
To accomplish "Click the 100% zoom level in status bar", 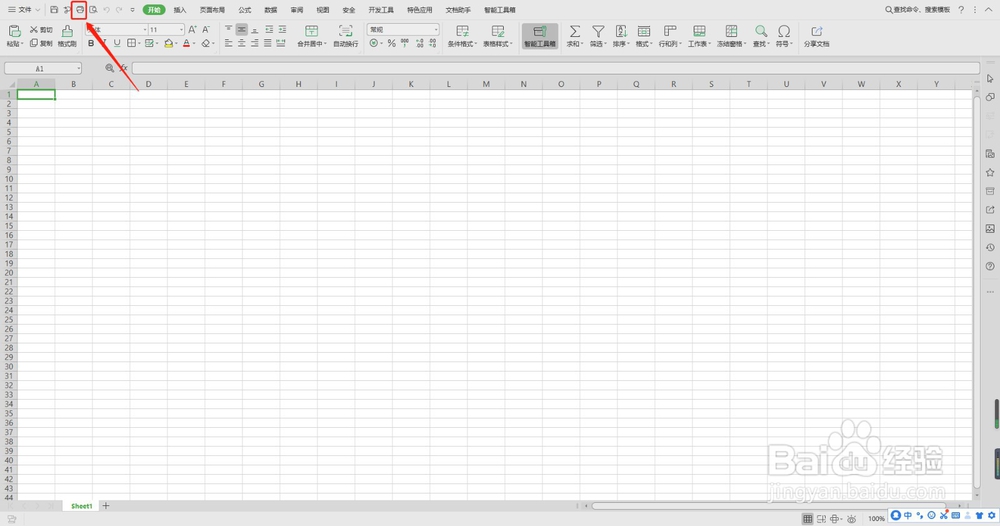I will (x=876, y=519).
